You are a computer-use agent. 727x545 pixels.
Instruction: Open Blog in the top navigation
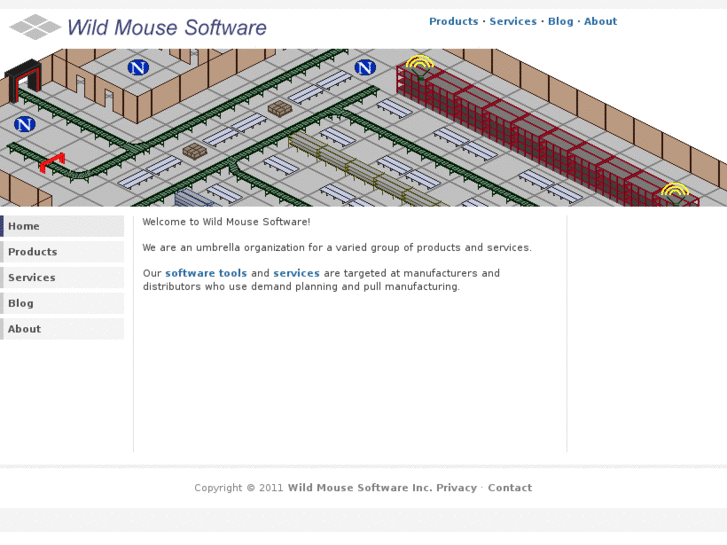(561, 21)
